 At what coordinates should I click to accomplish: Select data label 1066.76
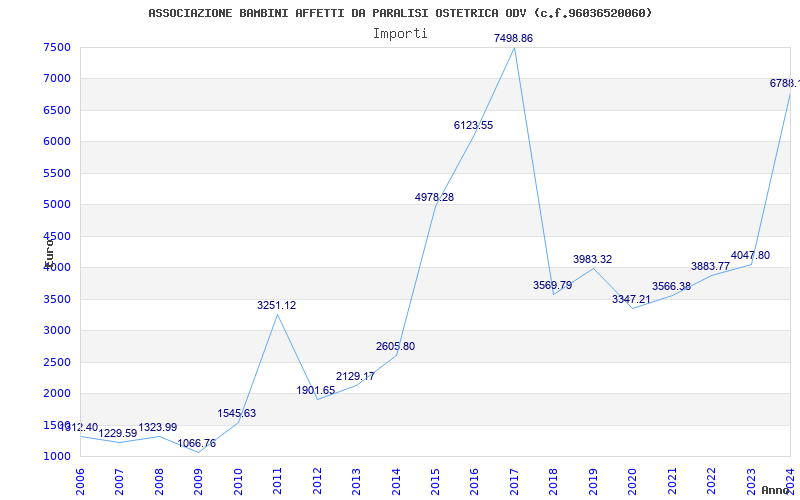pyautogui.click(x=197, y=443)
